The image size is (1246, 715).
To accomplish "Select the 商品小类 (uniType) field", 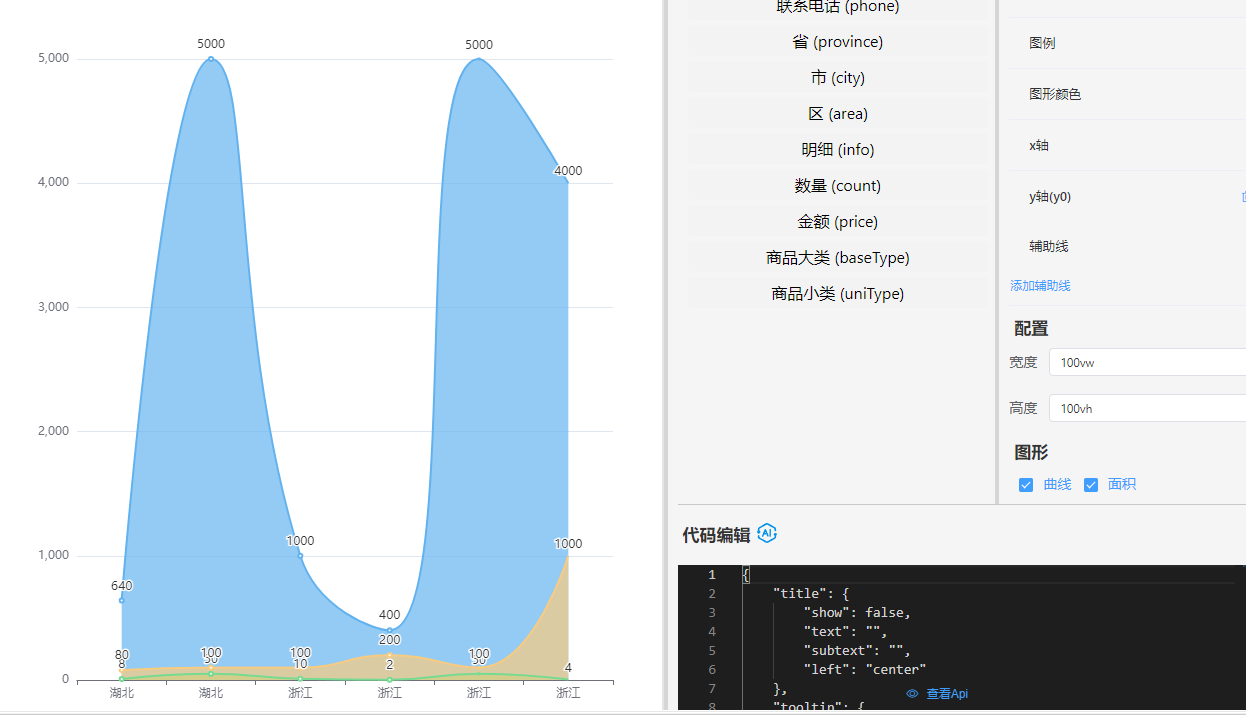I will coord(837,294).
